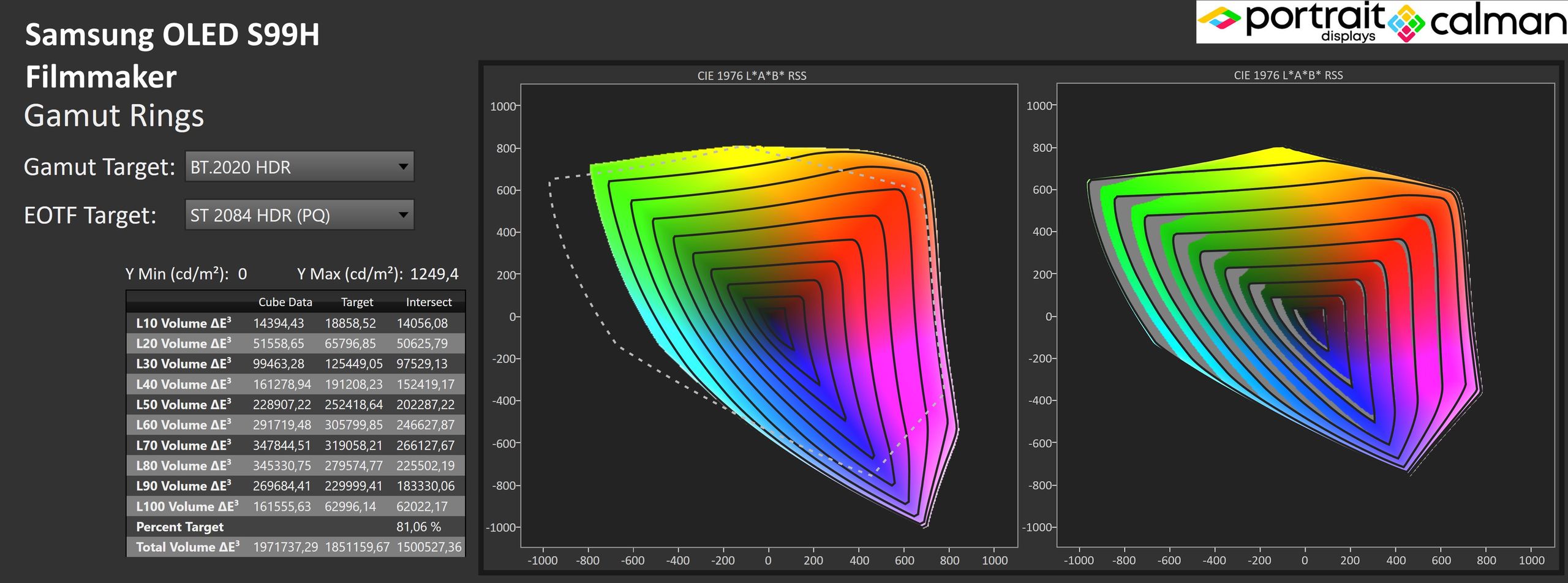Click the Calman logo
1568x583 pixels.
pyautogui.click(x=1477, y=22)
